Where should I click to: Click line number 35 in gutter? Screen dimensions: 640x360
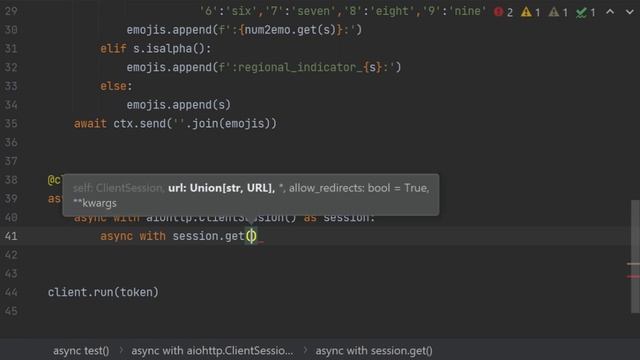point(11,123)
